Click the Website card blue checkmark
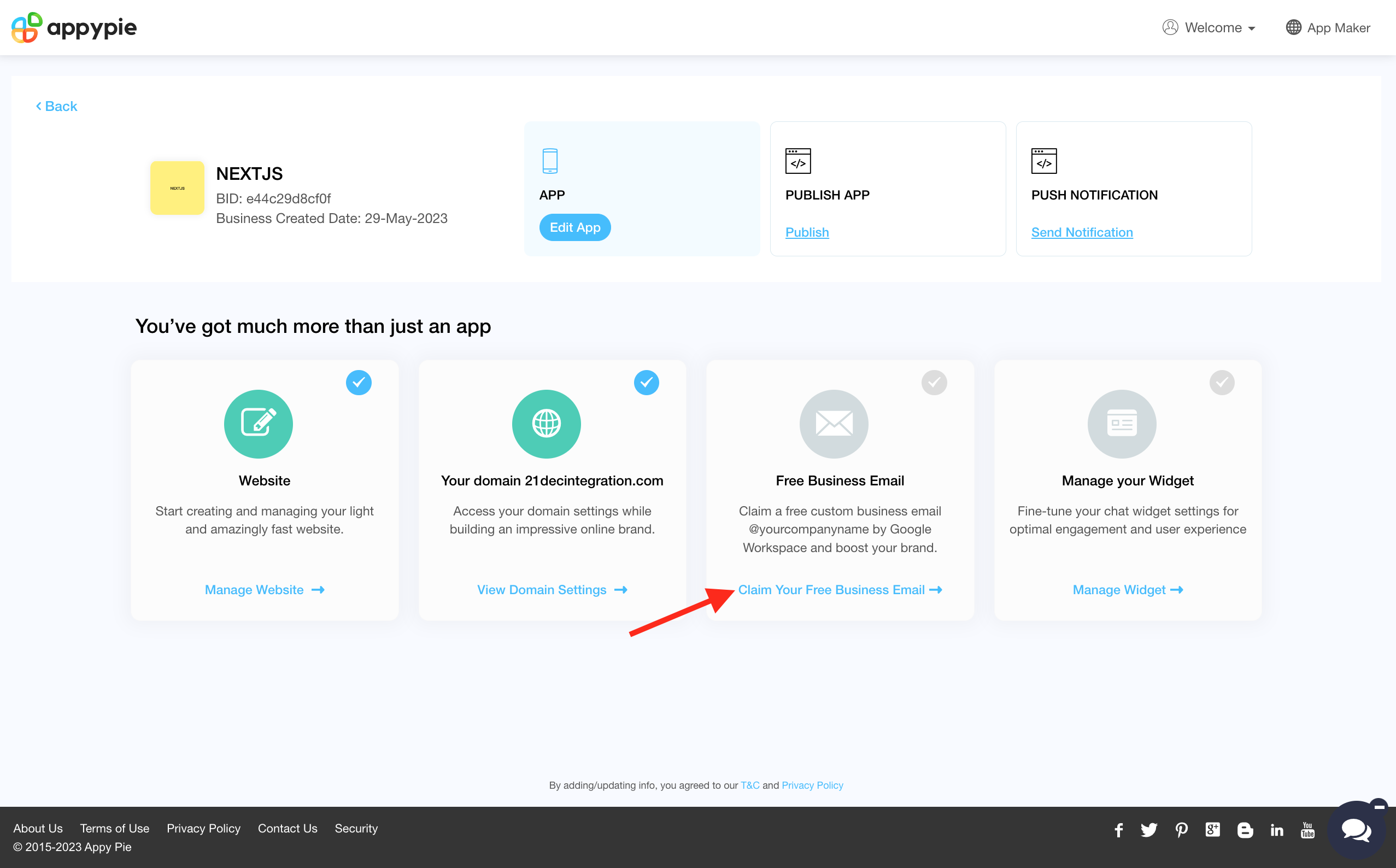 (359, 383)
